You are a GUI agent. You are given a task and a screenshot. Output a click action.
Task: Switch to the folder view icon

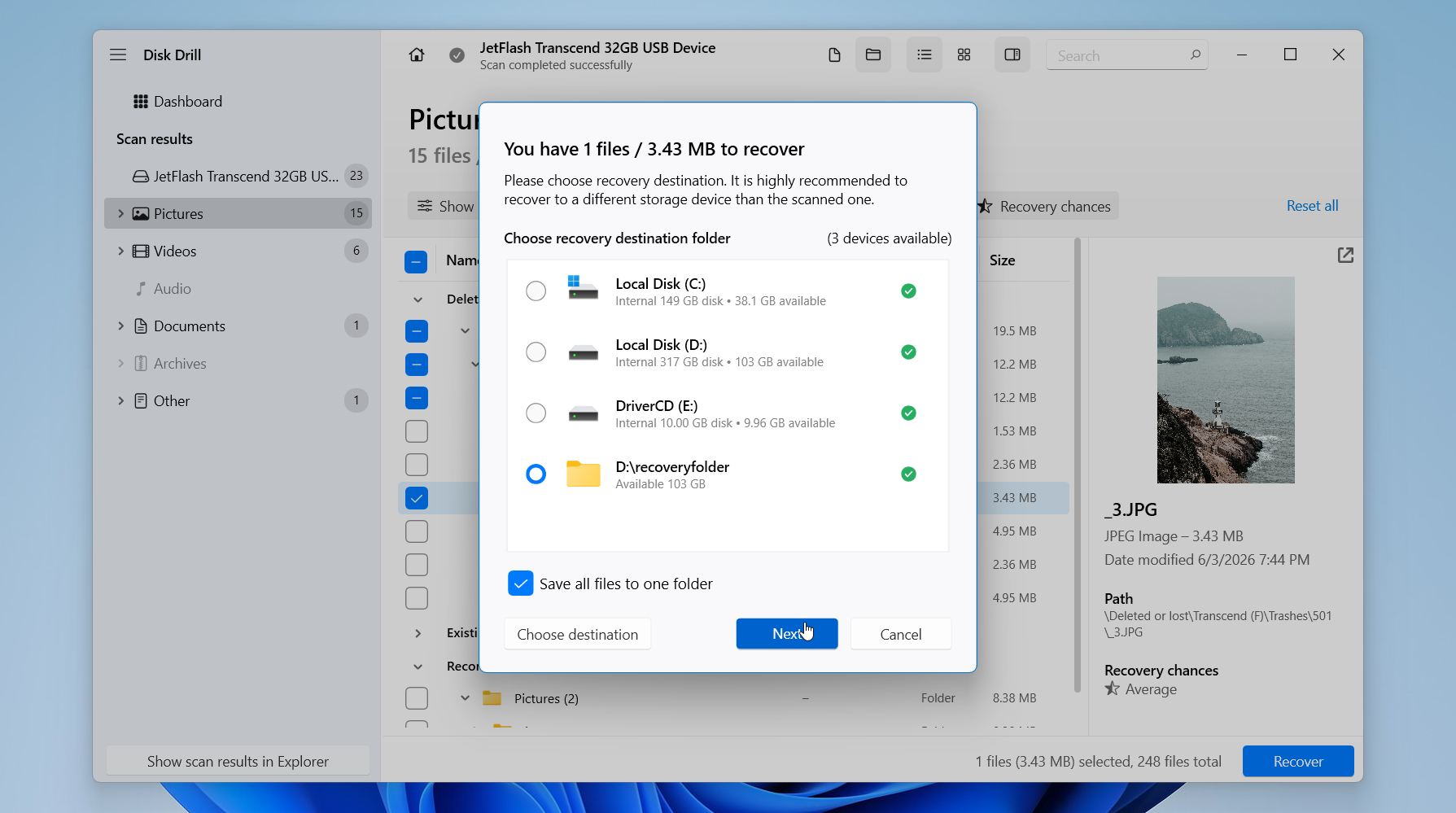[x=873, y=55]
